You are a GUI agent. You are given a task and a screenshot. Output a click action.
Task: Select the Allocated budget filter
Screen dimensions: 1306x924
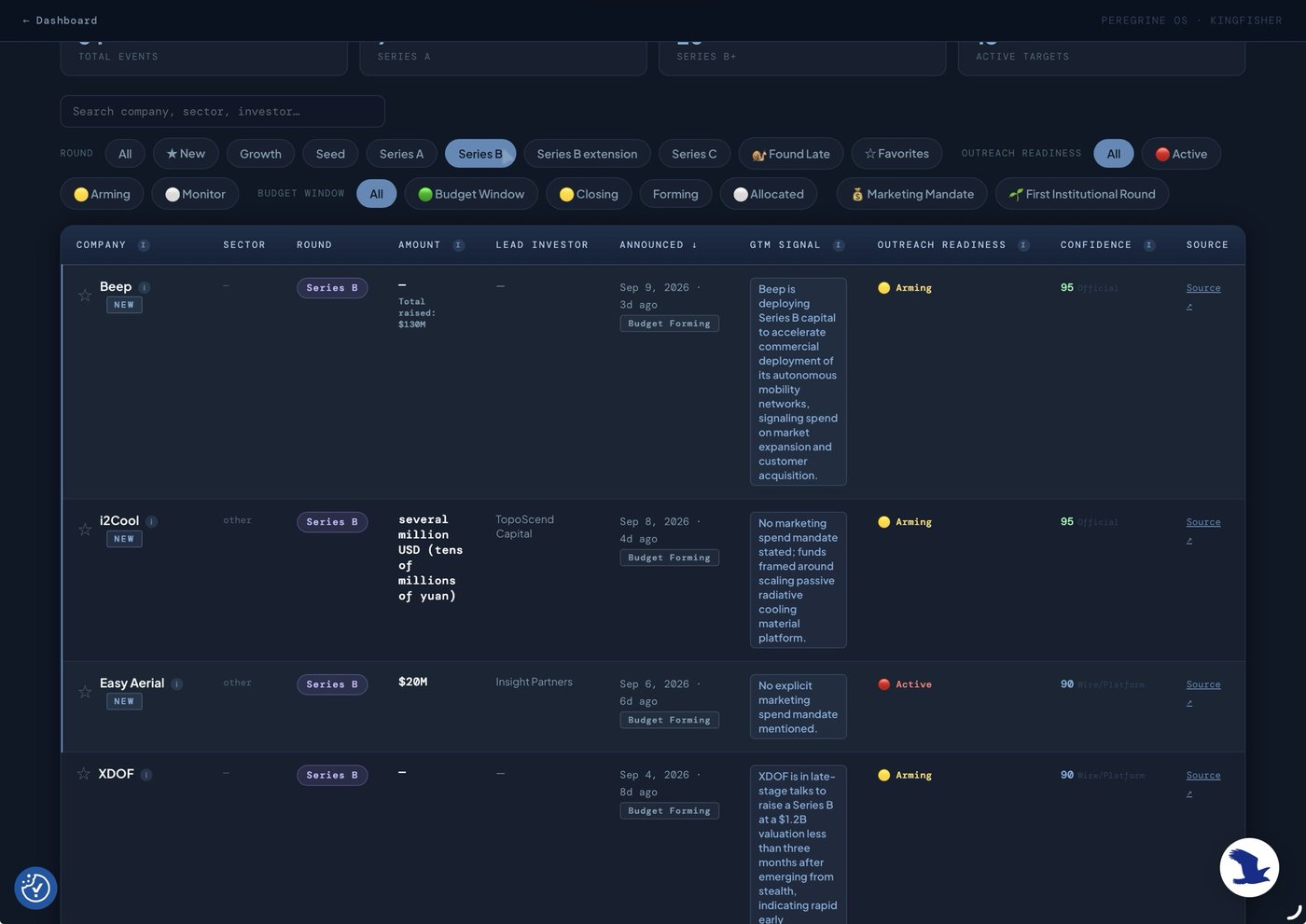pyautogui.click(x=769, y=194)
